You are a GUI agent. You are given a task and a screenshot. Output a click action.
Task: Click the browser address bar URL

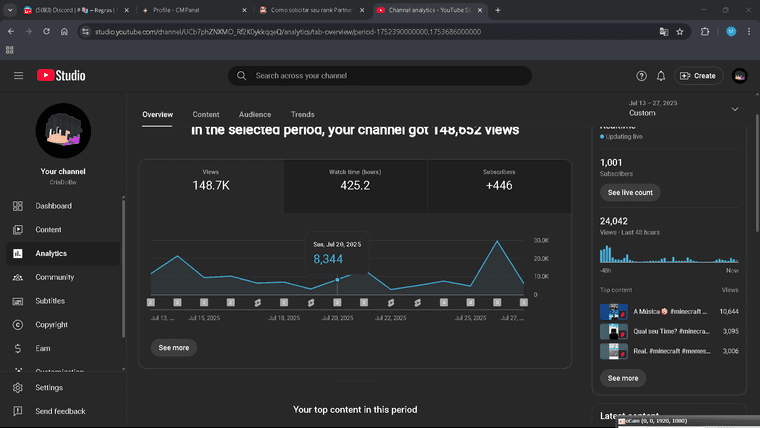click(x=288, y=32)
